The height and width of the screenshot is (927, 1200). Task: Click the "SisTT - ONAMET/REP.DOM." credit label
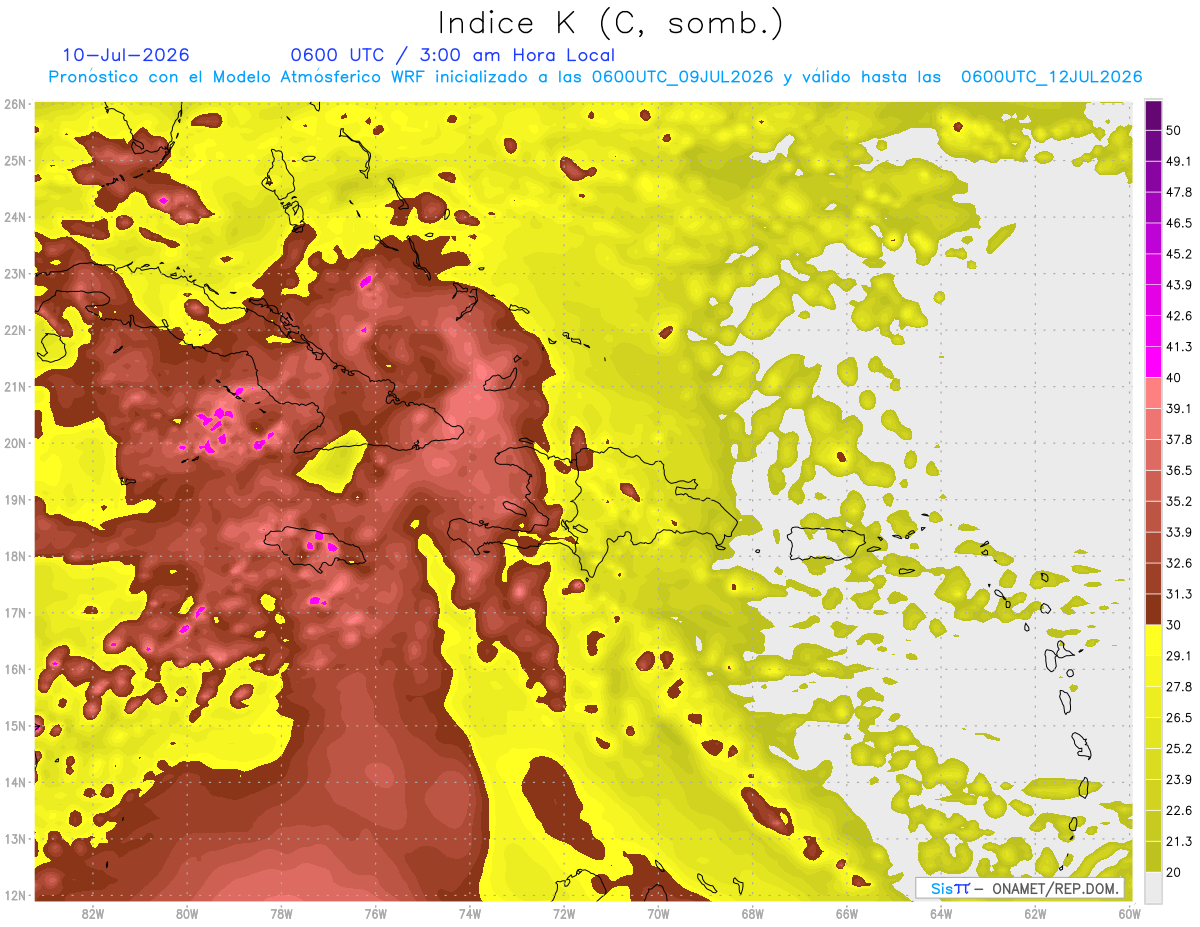[1020, 888]
